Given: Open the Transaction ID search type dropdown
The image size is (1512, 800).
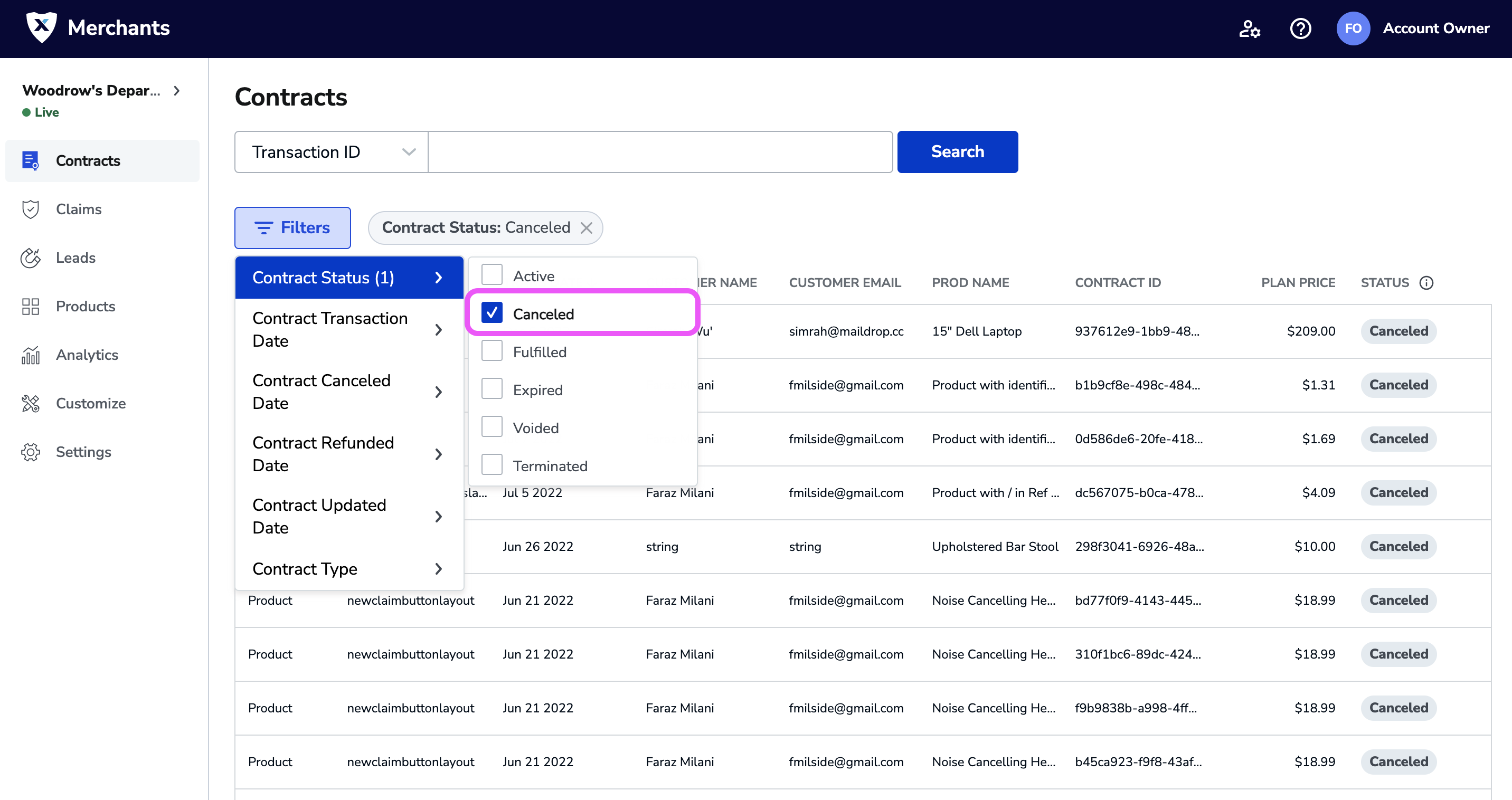Looking at the screenshot, I should click(x=331, y=152).
